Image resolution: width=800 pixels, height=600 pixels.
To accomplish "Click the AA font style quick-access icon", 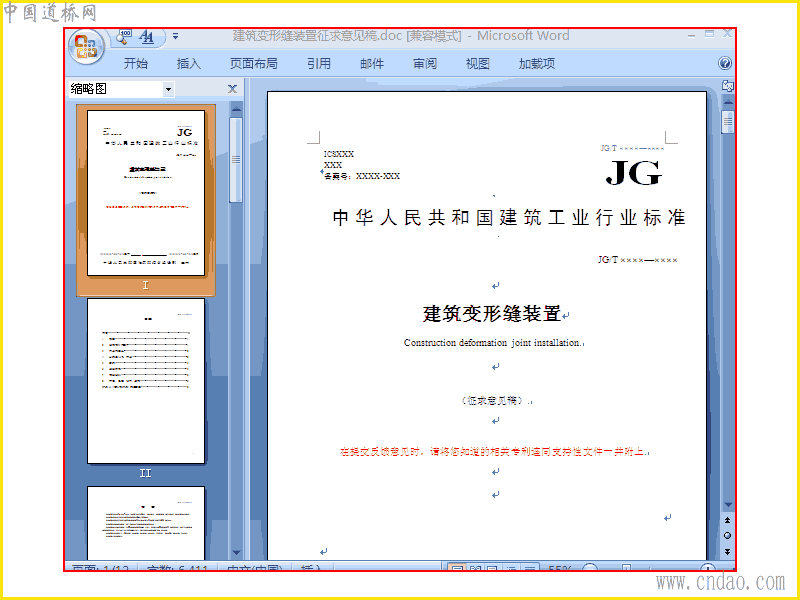I will (x=147, y=37).
